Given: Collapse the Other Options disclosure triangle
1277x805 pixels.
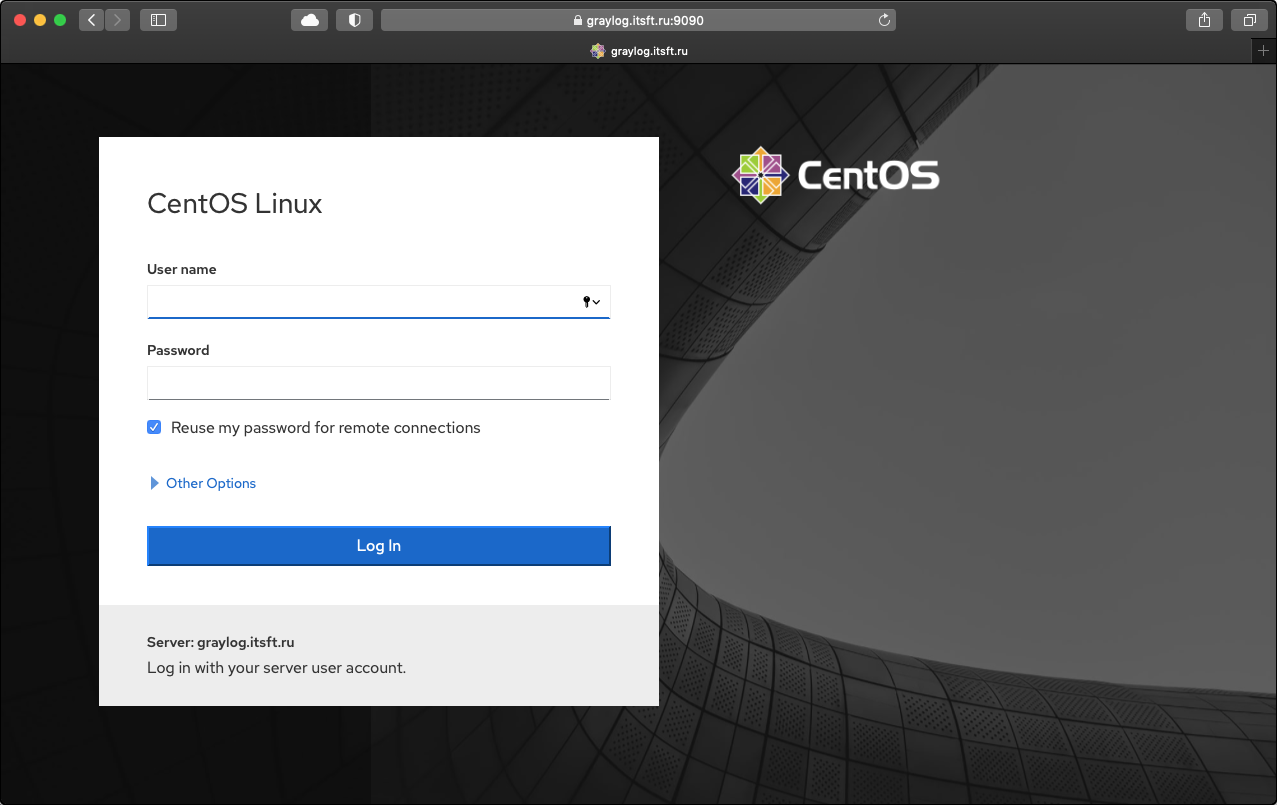Looking at the screenshot, I should [x=155, y=483].
